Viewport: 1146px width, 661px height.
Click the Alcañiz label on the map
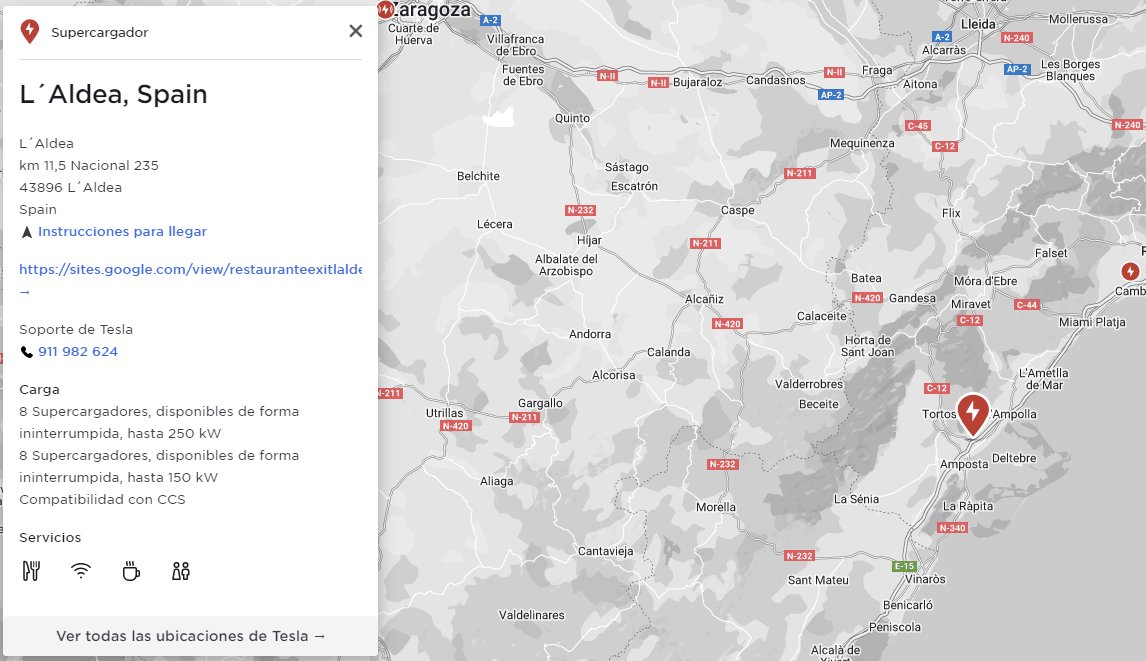pos(704,299)
